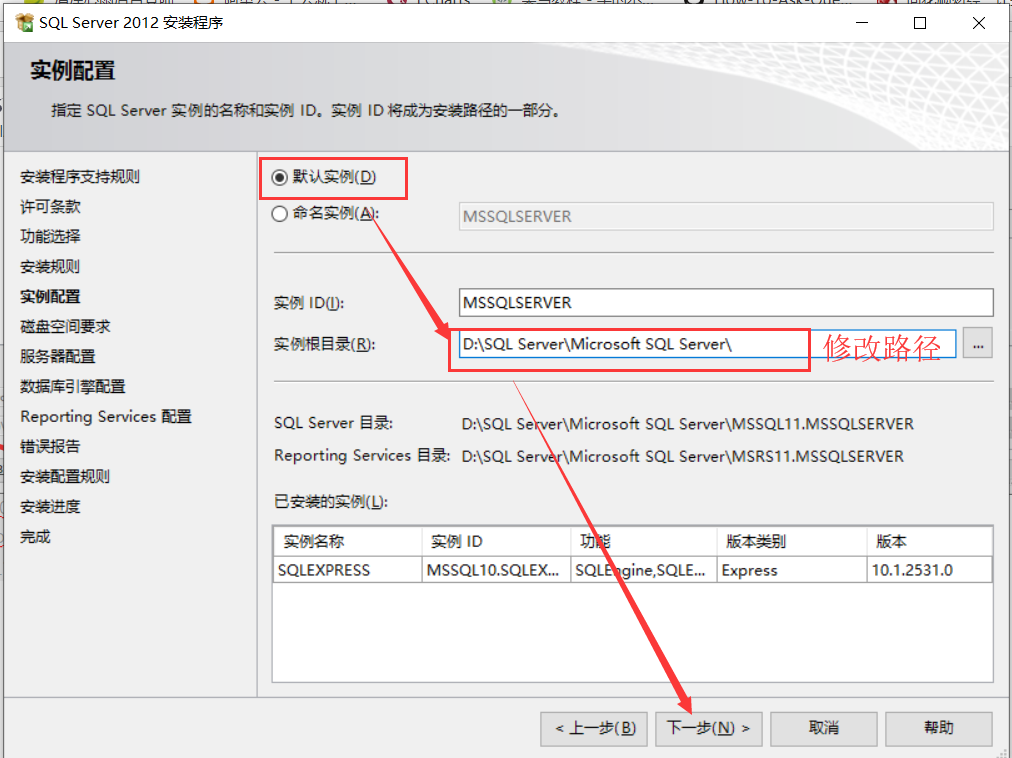Image resolution: width=1012 pixels, height=758 pixels.
Task: Click the 实例名称 column header
Action: tap(347, 542)
